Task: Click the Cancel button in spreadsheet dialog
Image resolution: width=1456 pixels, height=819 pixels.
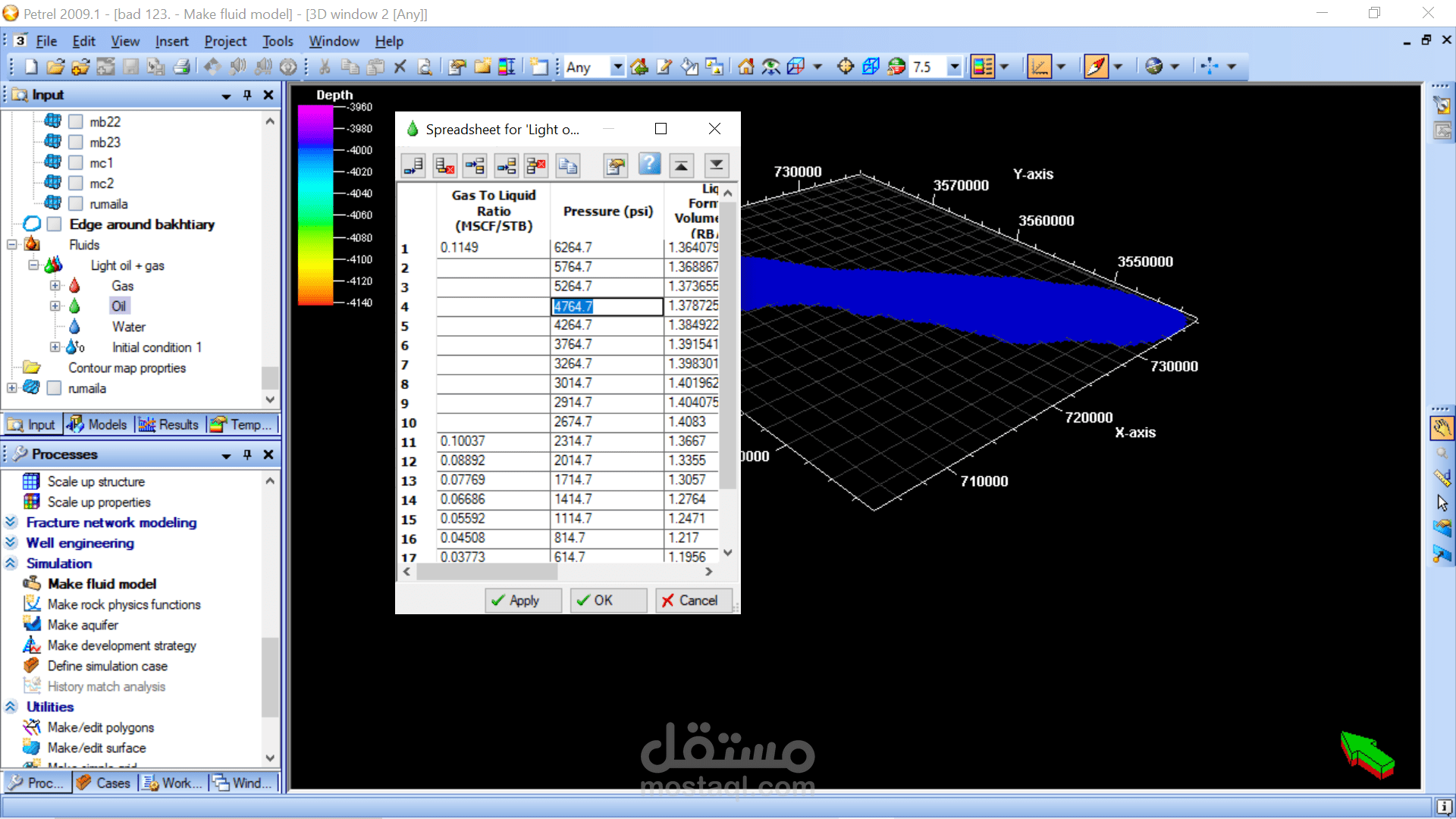Action: tap(693, 600)
